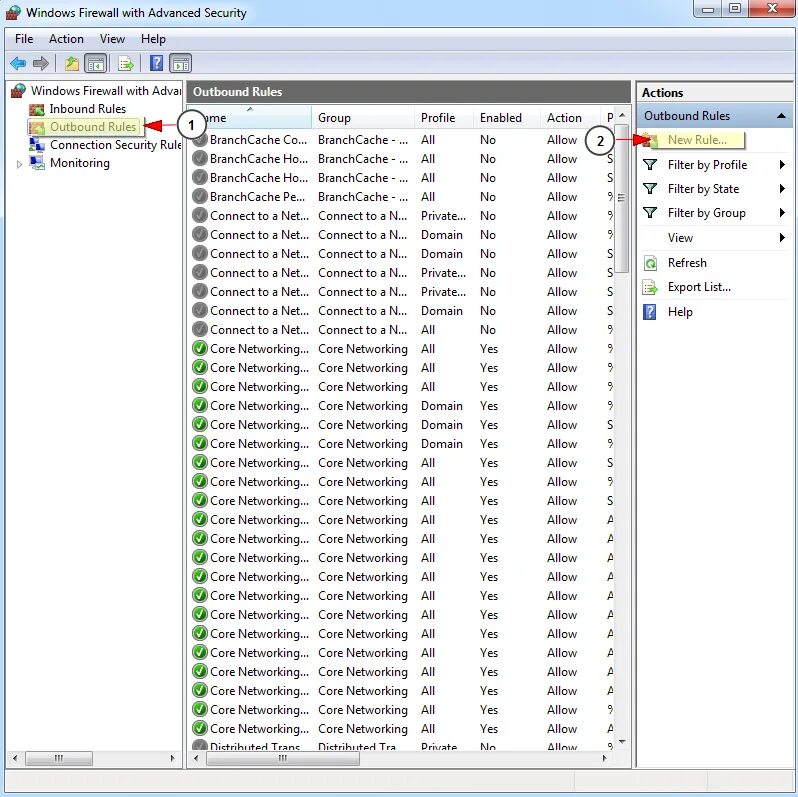798x797 pixels.
Task: Click the 'Windows Firewall with Adva' root node
Action: coord(106,91)
